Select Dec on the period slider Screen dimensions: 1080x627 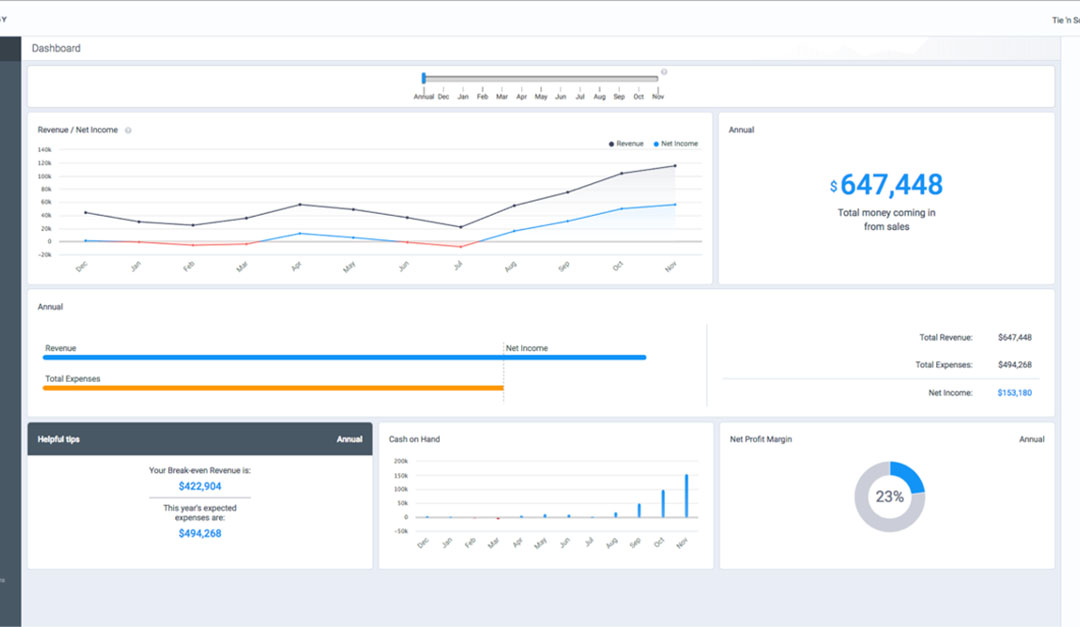coord(444,97)
